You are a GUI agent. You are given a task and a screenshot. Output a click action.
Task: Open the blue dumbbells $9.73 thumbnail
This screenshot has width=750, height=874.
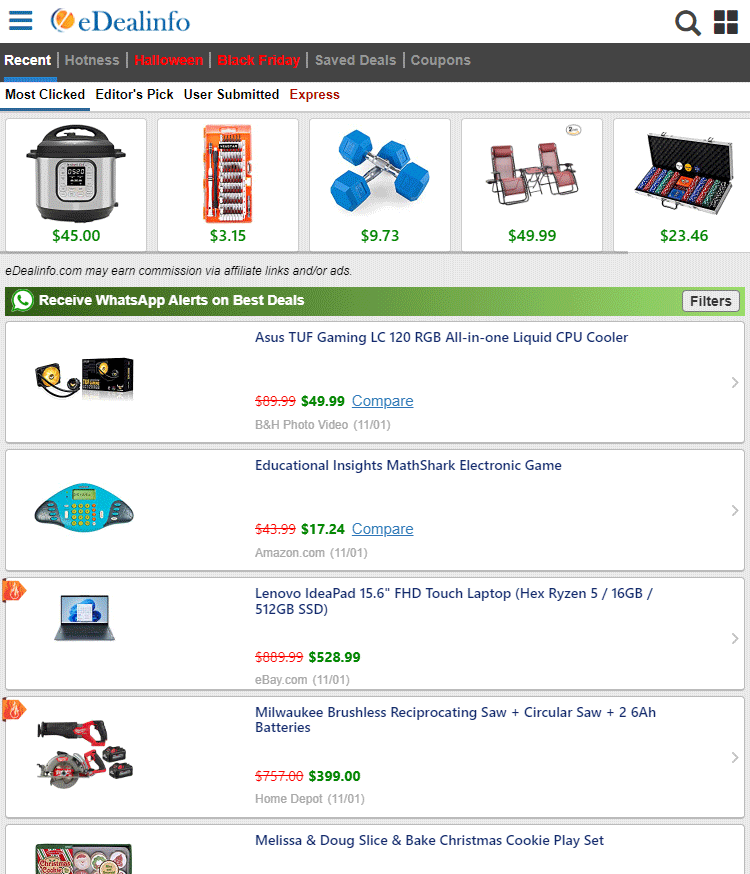pyautogui.click(x=379, y=184)
